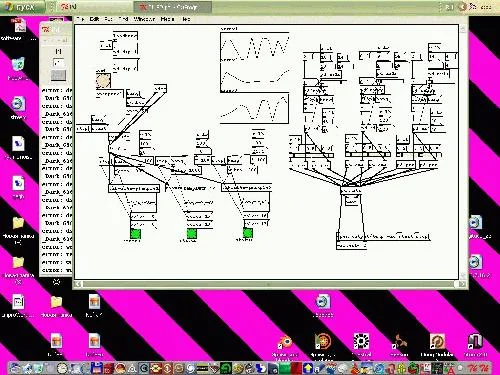Screen dimensions: 500x375
Task: Toggle the middle green toggle box
Action: point(192,233)
